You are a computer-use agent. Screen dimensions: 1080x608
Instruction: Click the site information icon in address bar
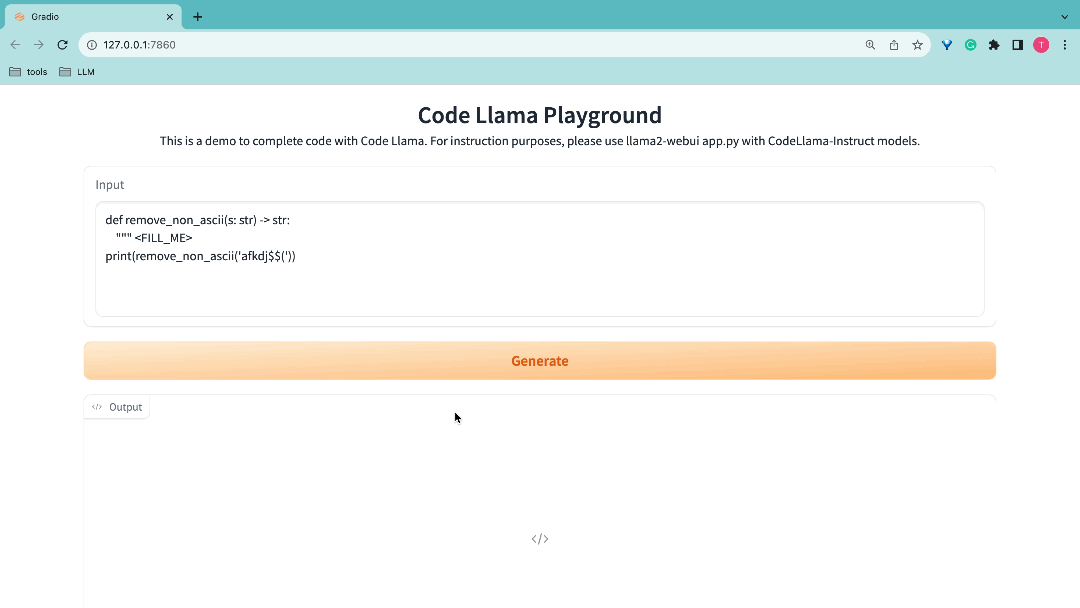click(92, 45)
